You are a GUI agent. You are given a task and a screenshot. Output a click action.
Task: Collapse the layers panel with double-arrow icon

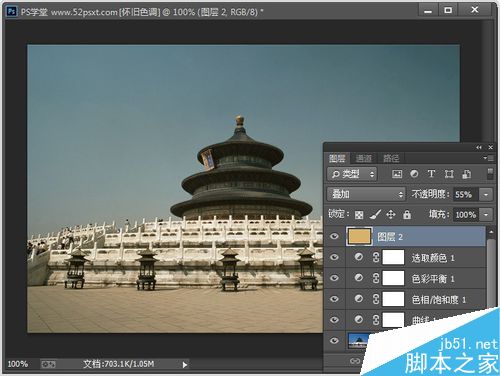coord(479,147)
